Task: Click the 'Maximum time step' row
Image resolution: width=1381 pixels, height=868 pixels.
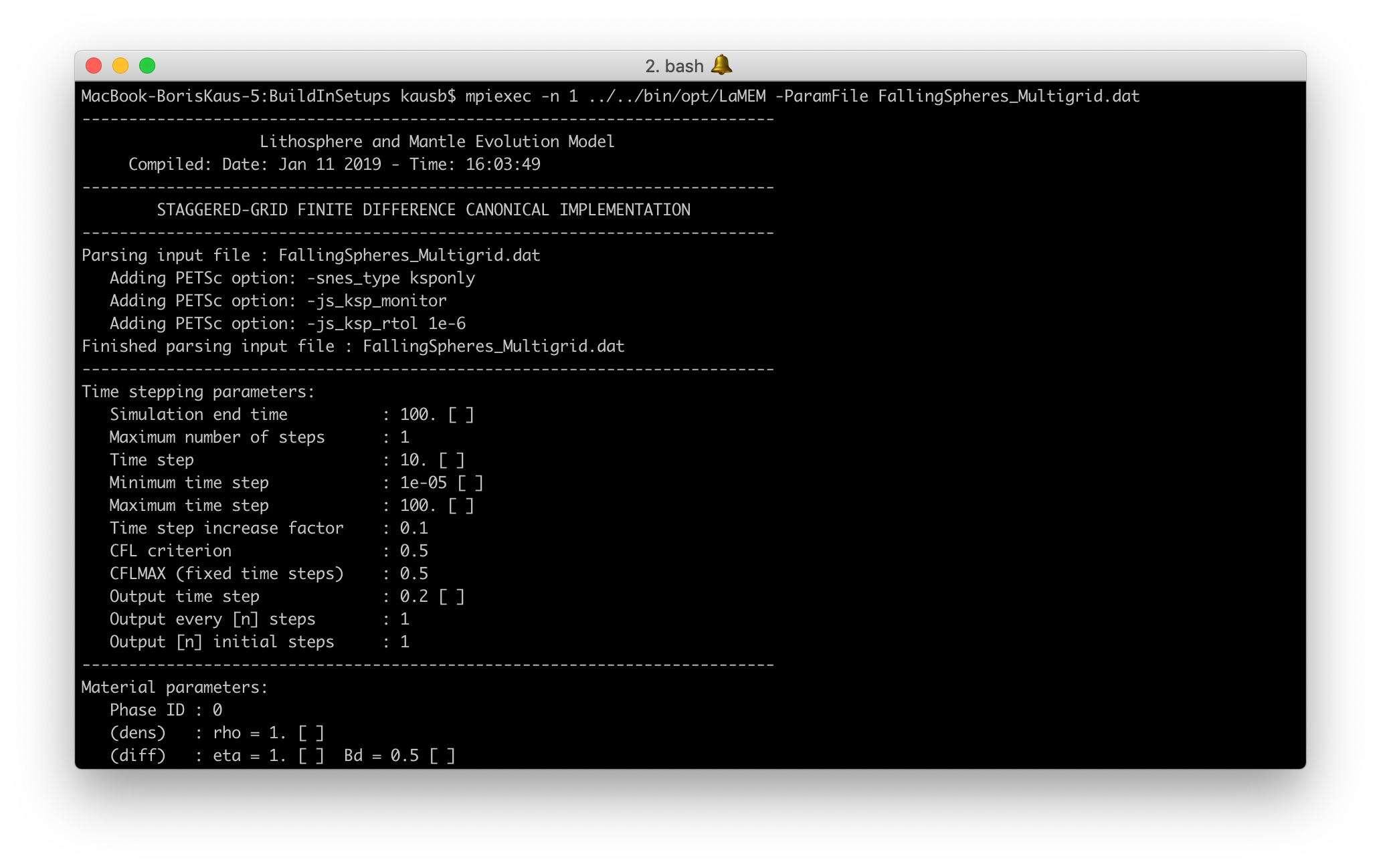Action: 292,506
